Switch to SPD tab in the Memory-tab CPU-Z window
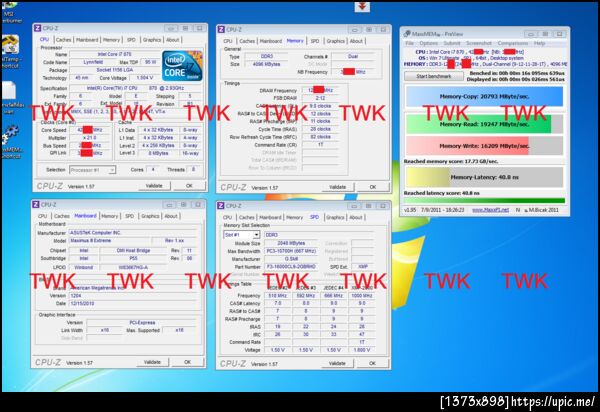The image size is (600, 412). (315, 41)
